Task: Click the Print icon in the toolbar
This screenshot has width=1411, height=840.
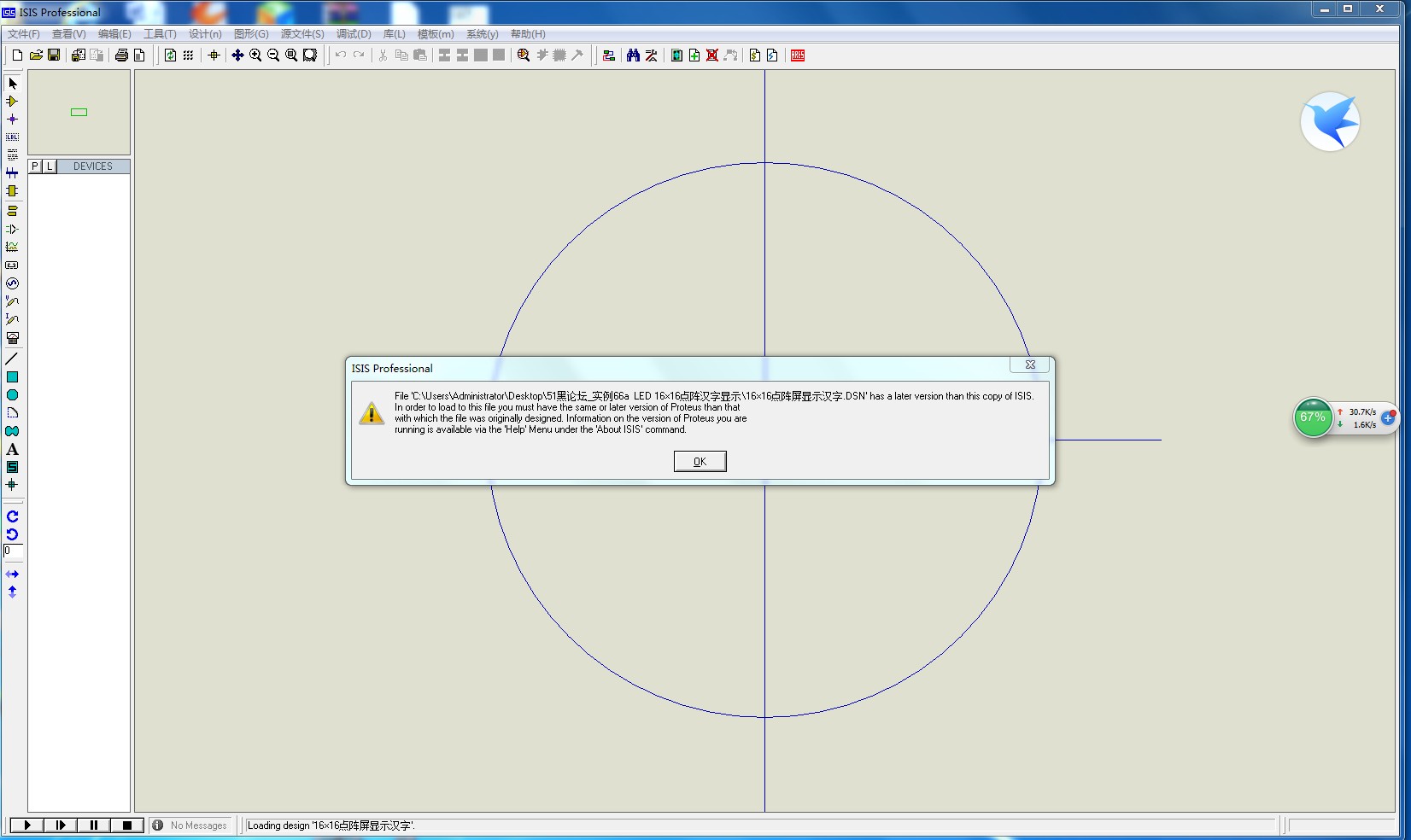Action: 121,55
